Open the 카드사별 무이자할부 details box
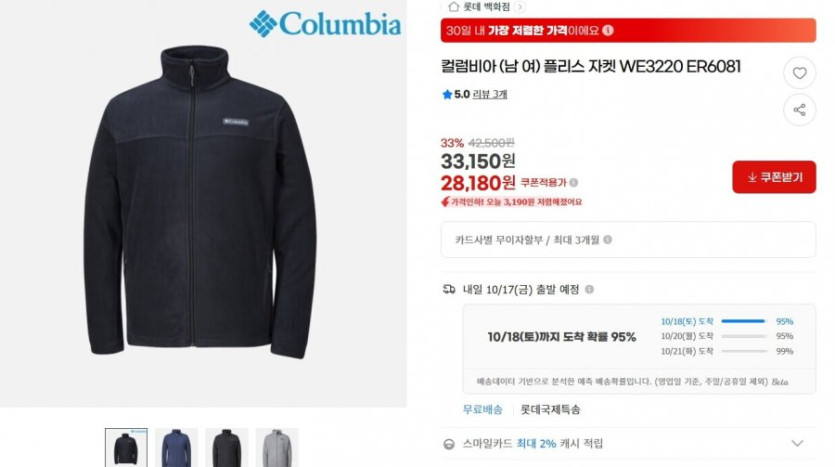Viewport: 835px width, 467px height. pos(628,240)
